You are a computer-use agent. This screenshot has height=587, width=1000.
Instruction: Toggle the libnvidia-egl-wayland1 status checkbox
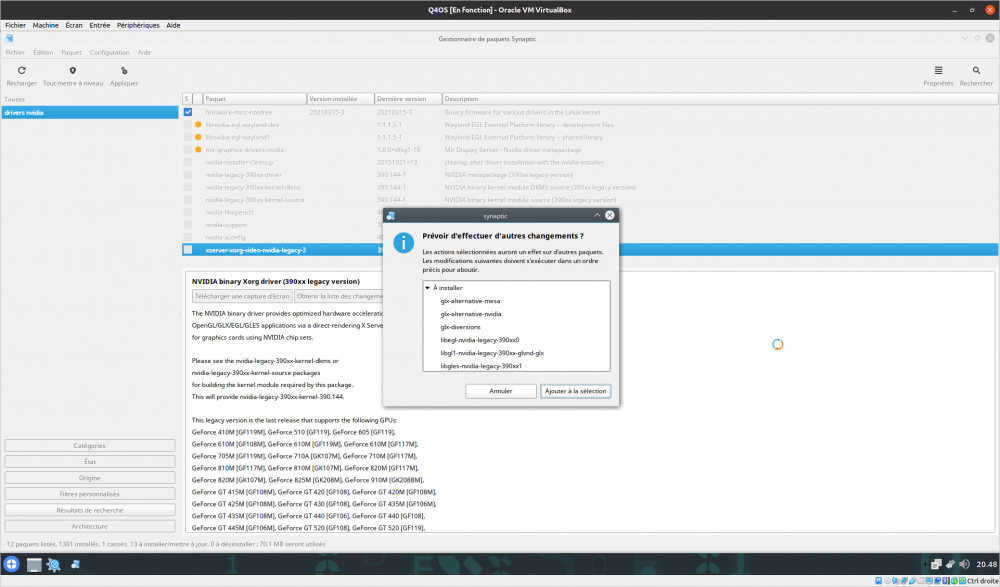[188, 137]
